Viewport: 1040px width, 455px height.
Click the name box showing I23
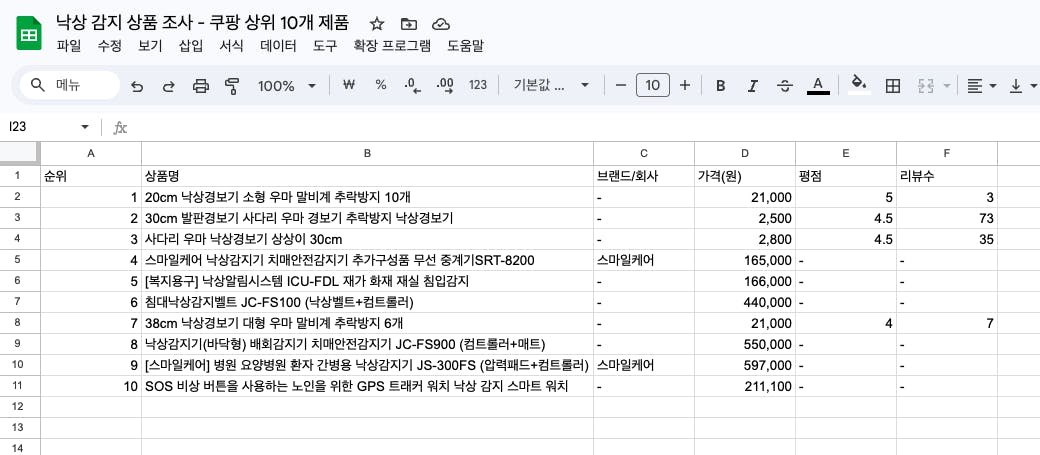[40, 127]
